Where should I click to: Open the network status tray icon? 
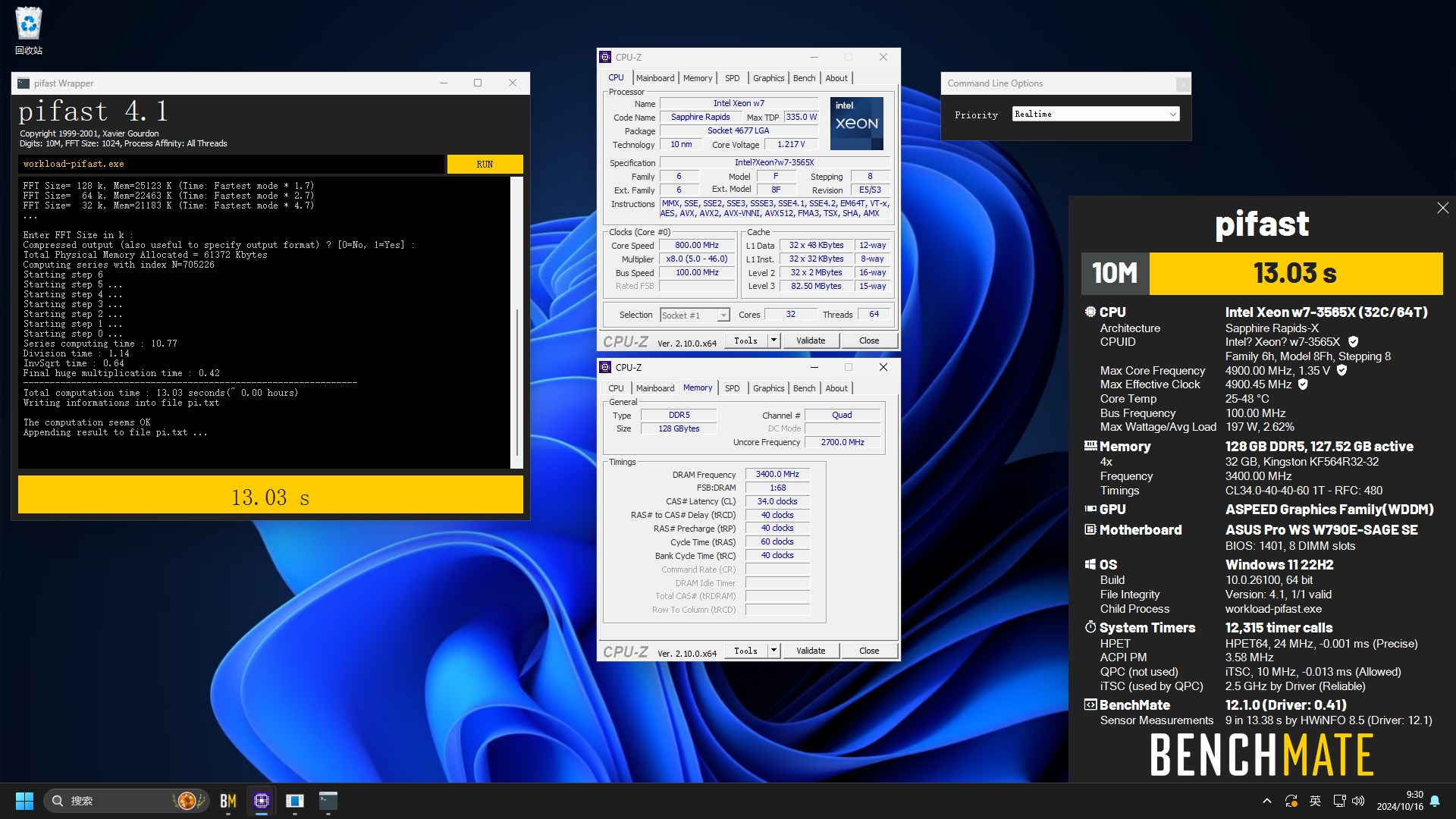pos(1339,801)
